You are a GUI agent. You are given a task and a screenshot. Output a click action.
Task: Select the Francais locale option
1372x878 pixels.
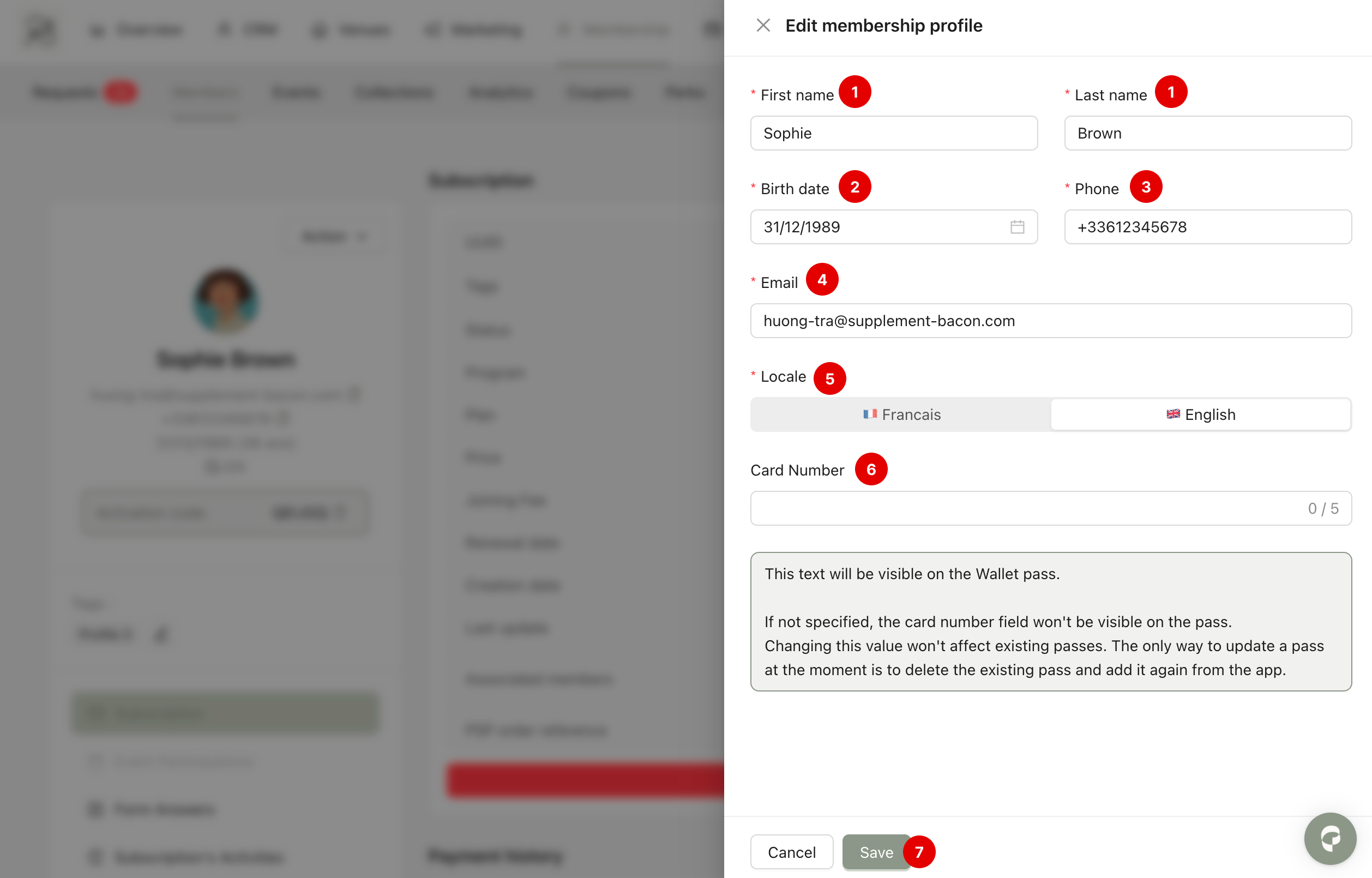click(x=901, y=414)
